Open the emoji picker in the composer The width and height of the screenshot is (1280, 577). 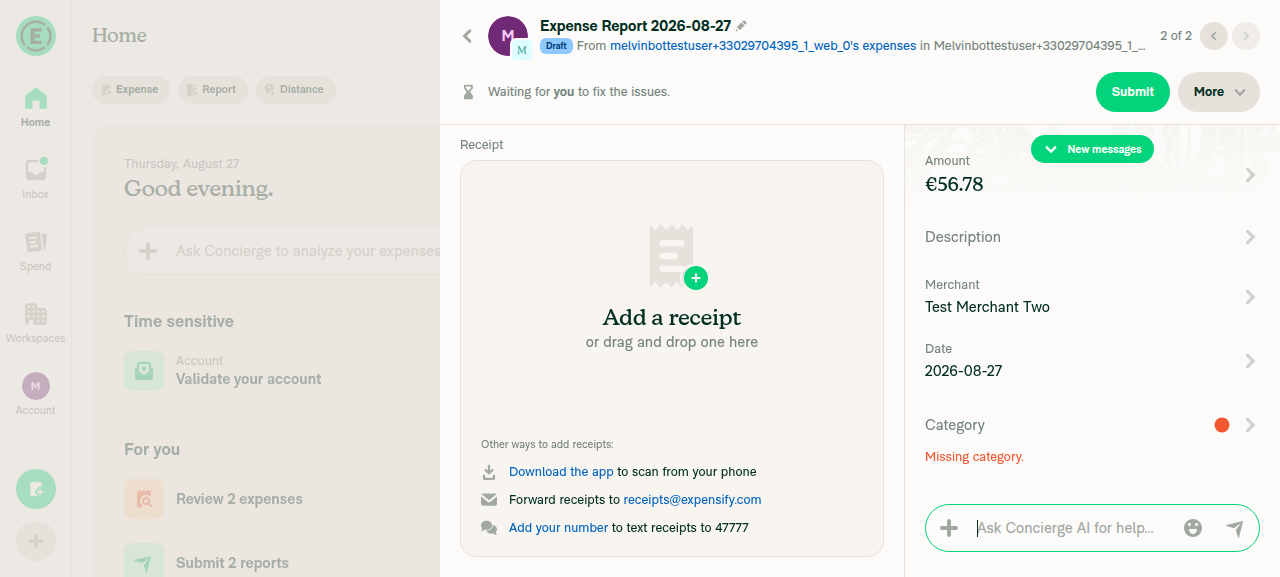(x=1192, y=528)
